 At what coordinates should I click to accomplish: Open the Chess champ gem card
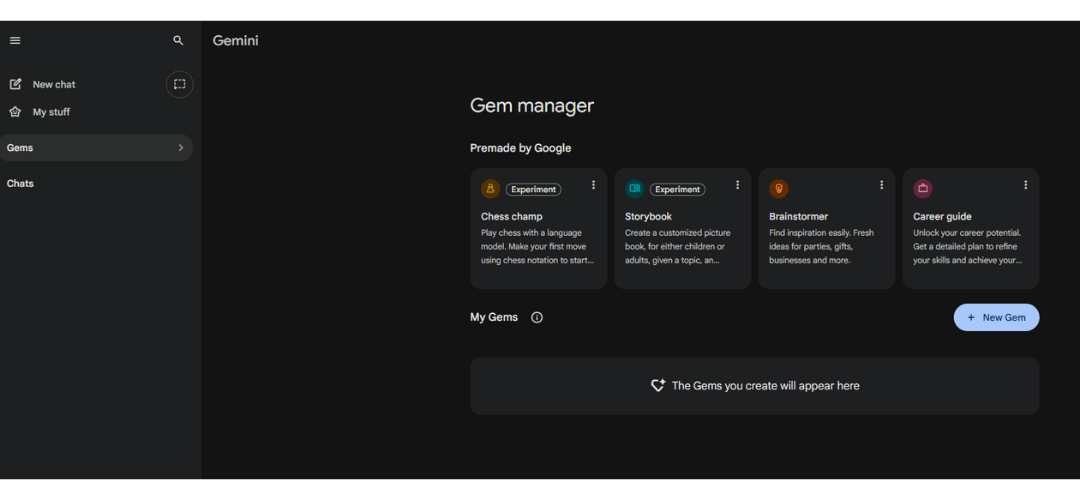(x=539, y=229)
